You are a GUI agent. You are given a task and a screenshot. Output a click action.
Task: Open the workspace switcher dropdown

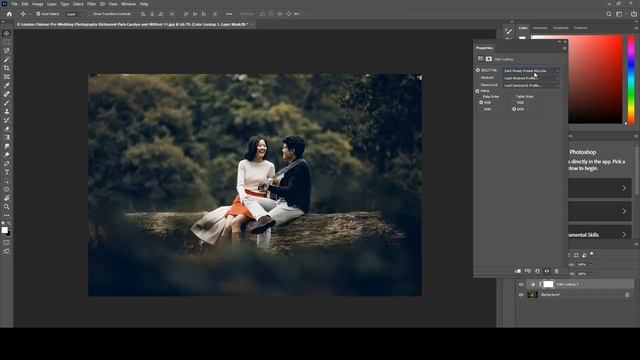point(620,14)
